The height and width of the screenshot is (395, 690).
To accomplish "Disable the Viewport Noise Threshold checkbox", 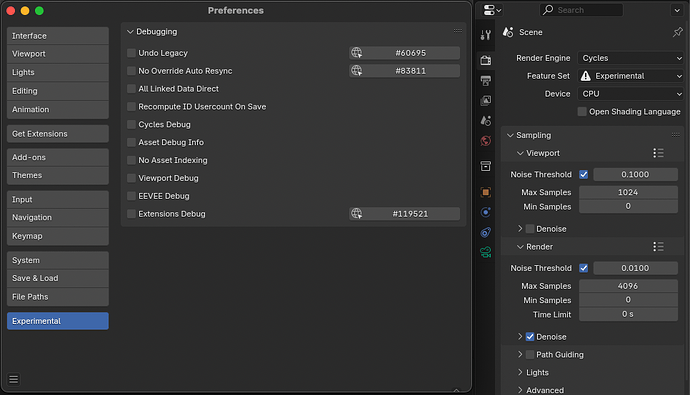I will 584,175.
